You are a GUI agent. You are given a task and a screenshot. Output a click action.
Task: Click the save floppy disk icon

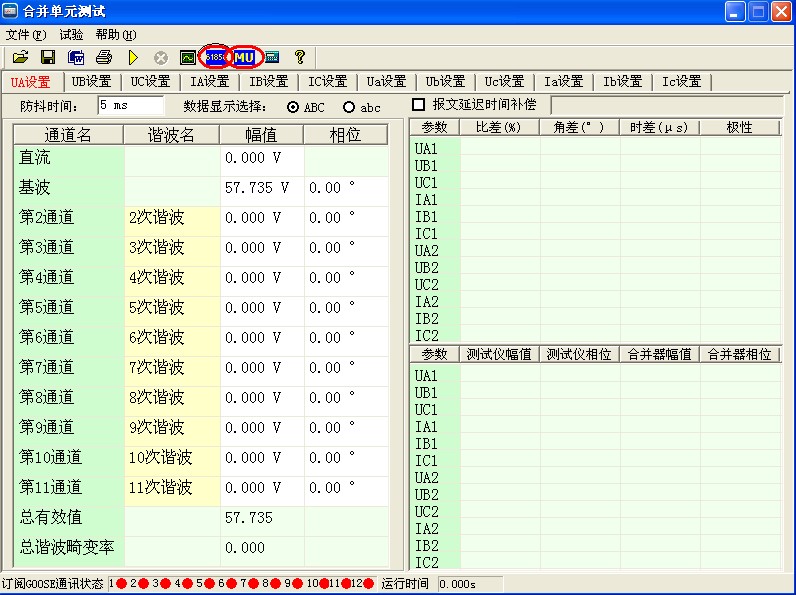click(x=47, y=58)
